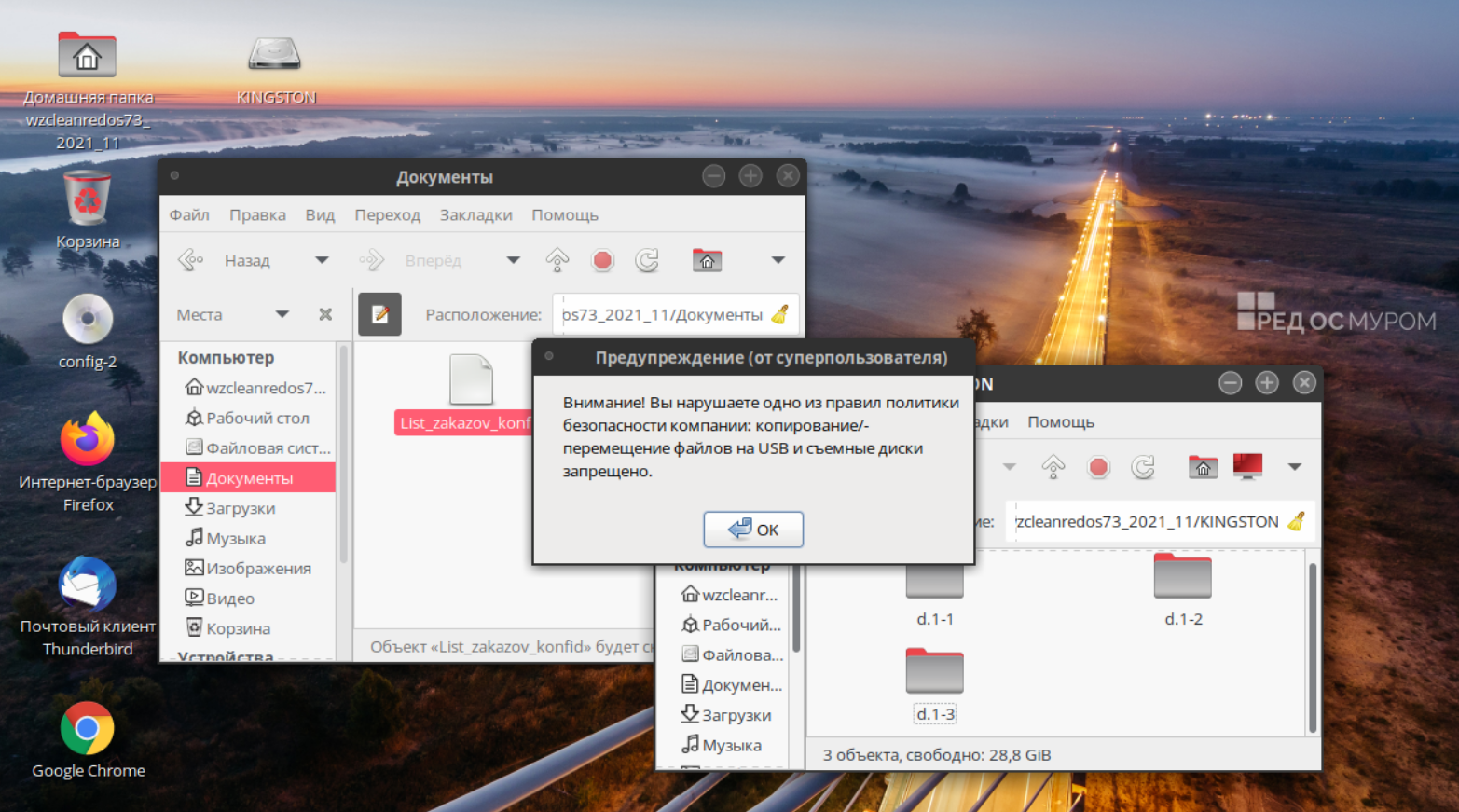Expand the KINGSTON toolbar overflow arrow

click(x=1295, y=466)
